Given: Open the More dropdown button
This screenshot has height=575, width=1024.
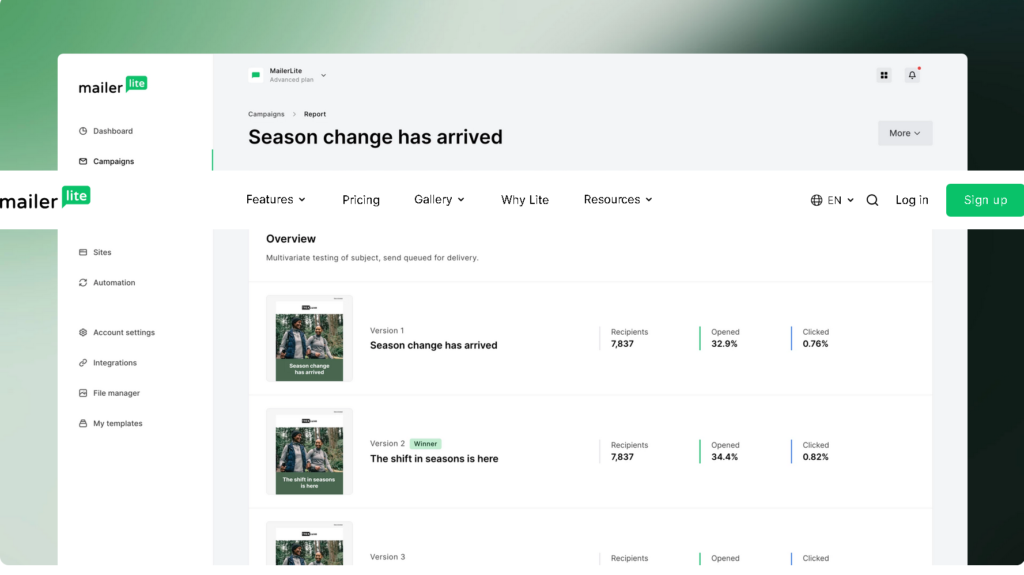Looking at the screenshot, I should (904, 133).
